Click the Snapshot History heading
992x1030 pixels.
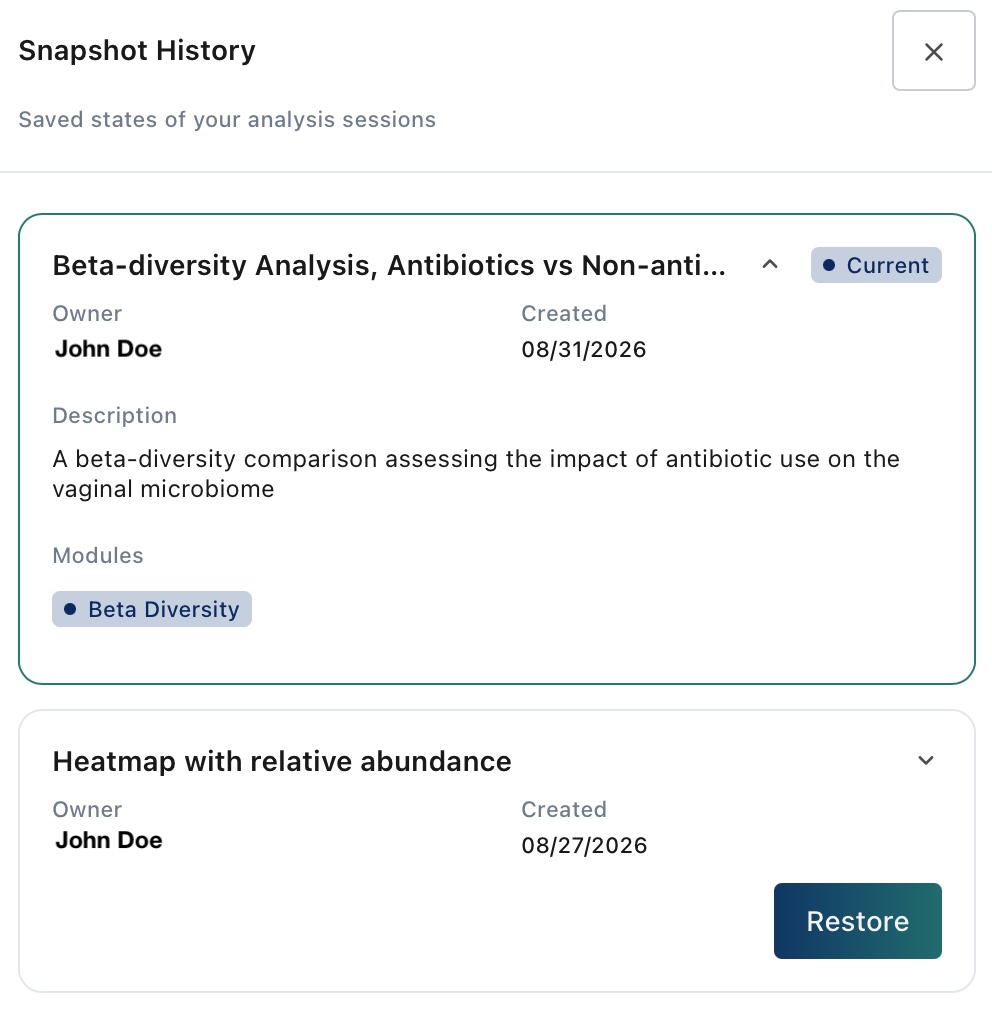[x=137, y=51]
